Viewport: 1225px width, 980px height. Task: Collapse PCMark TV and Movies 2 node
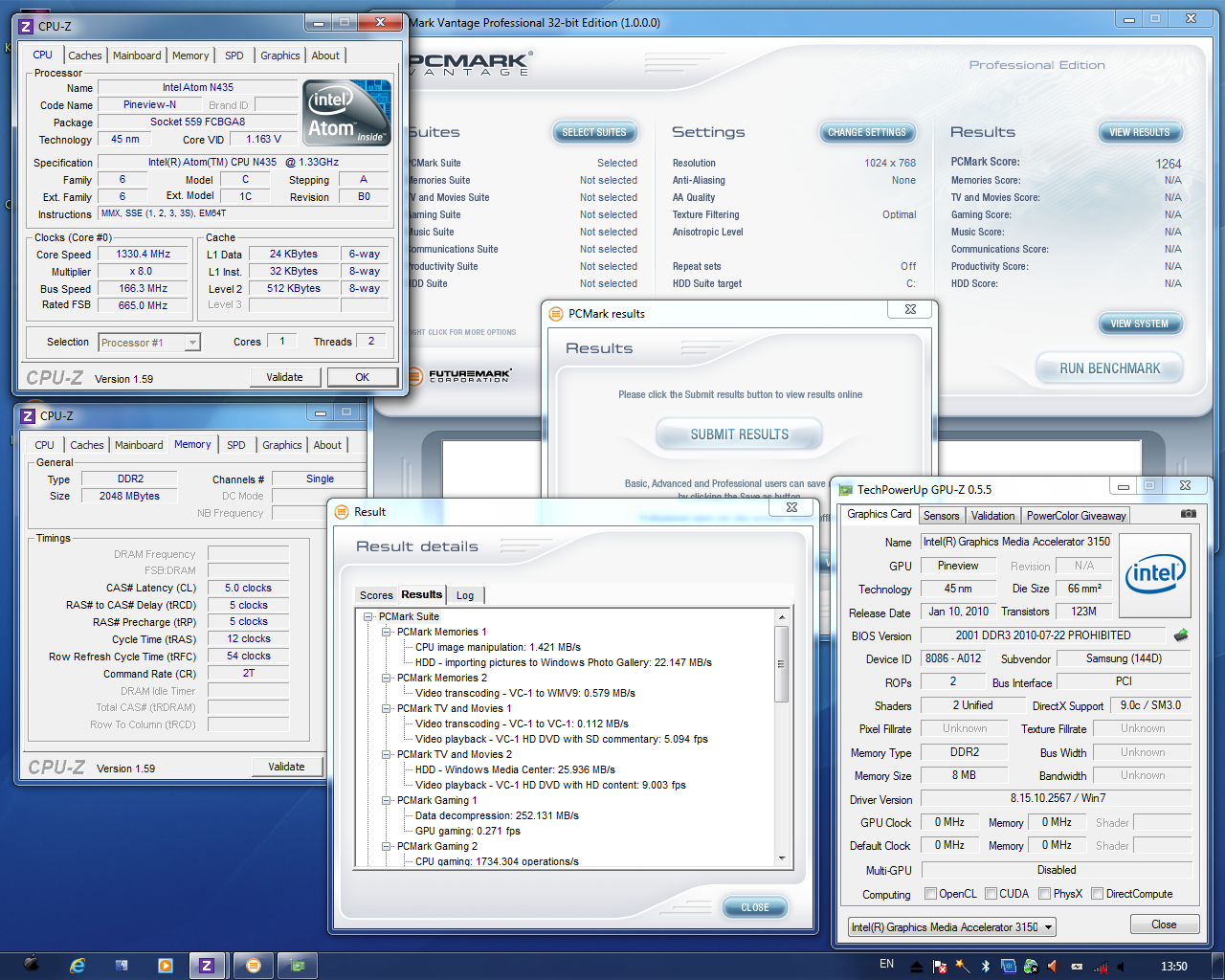click(x=387, y=755)
